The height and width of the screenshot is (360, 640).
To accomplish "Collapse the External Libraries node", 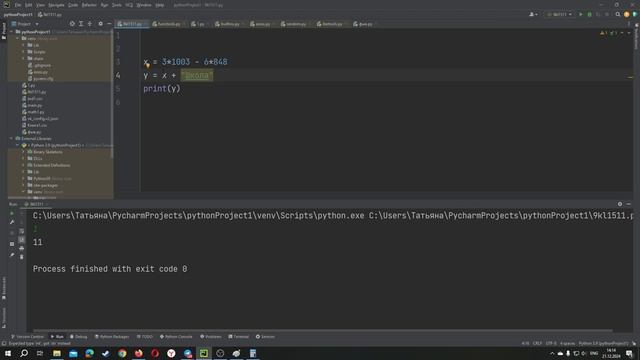I will (11, 138).
